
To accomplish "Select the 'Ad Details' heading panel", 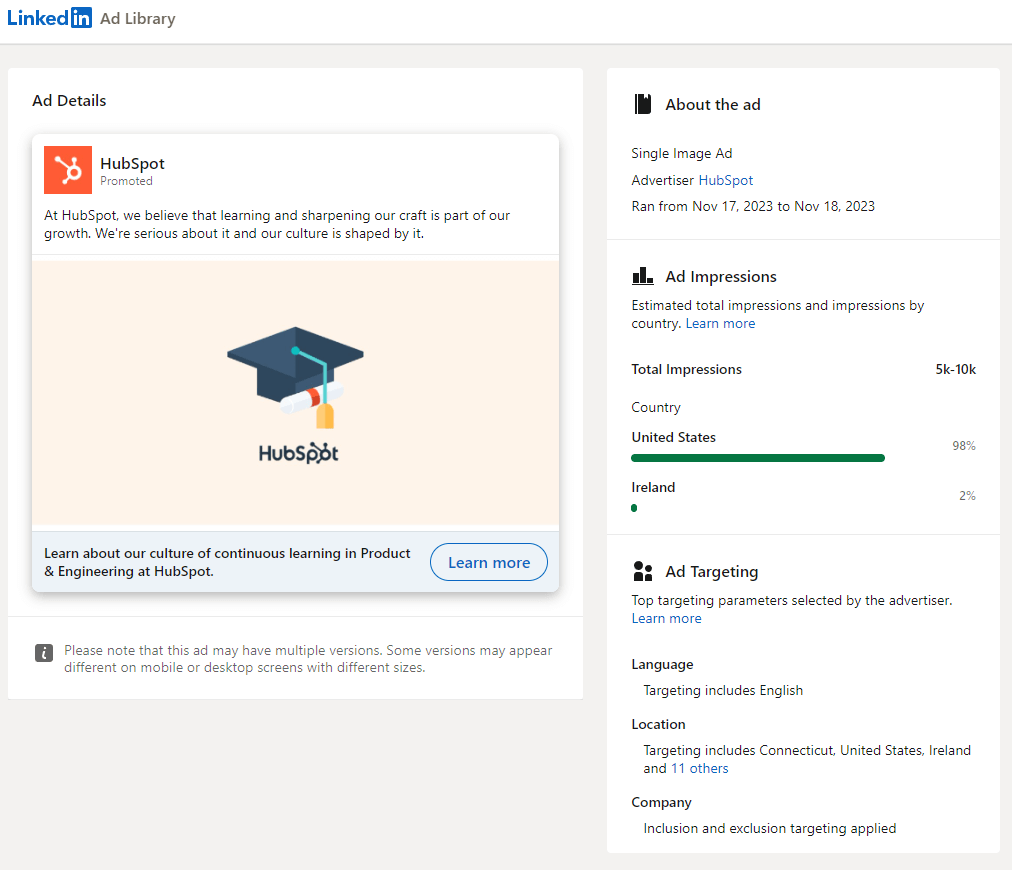I will coord(69,100).
